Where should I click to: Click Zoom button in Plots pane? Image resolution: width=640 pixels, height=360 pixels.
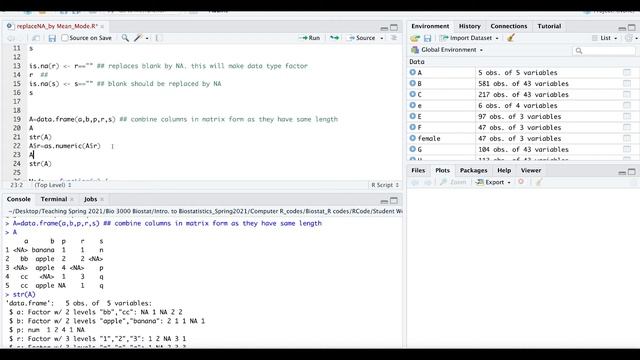coord(453,182)
